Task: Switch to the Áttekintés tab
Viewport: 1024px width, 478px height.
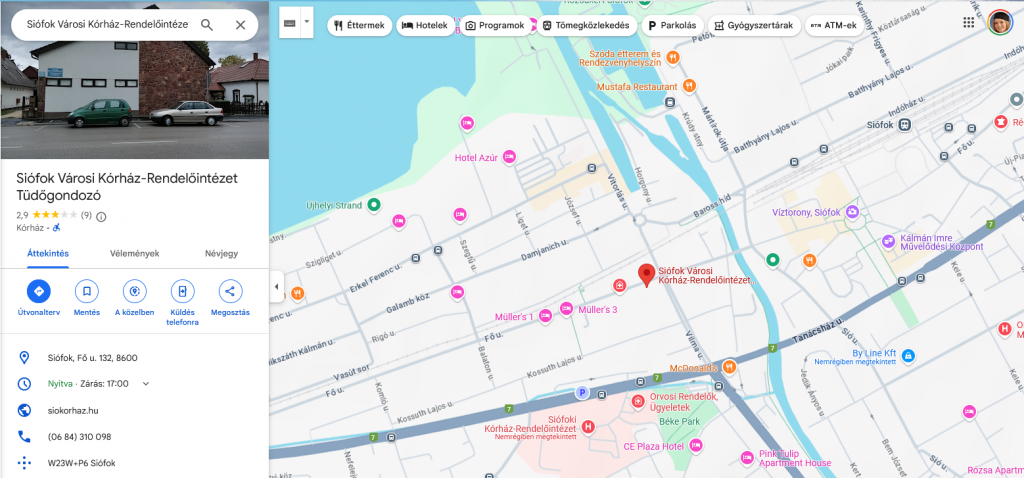Action: [x=48, y=253]
